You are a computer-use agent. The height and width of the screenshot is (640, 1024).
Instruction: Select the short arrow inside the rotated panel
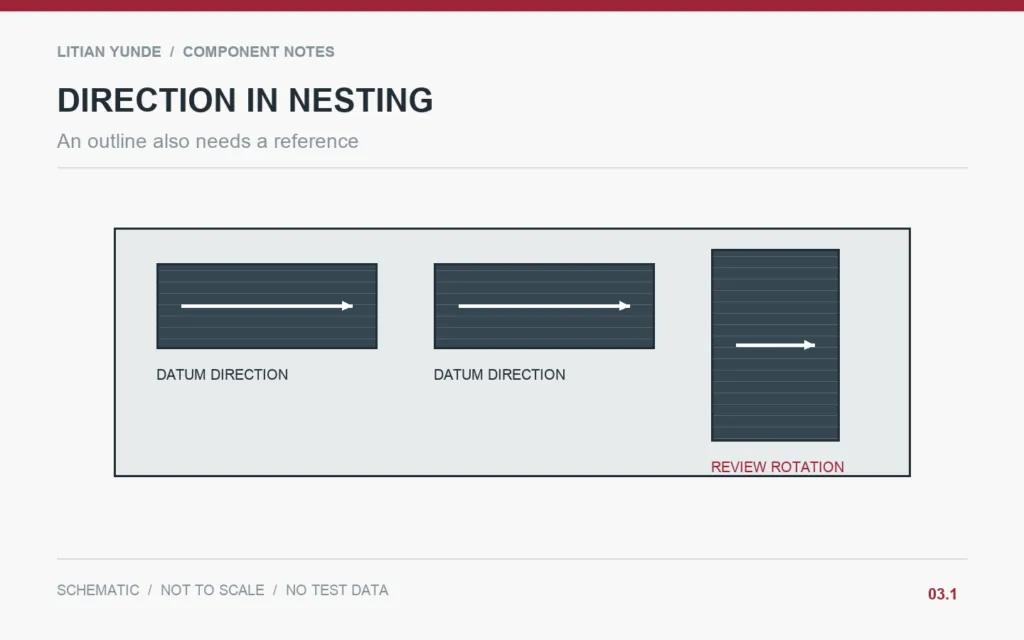click(x=775, y=345)
